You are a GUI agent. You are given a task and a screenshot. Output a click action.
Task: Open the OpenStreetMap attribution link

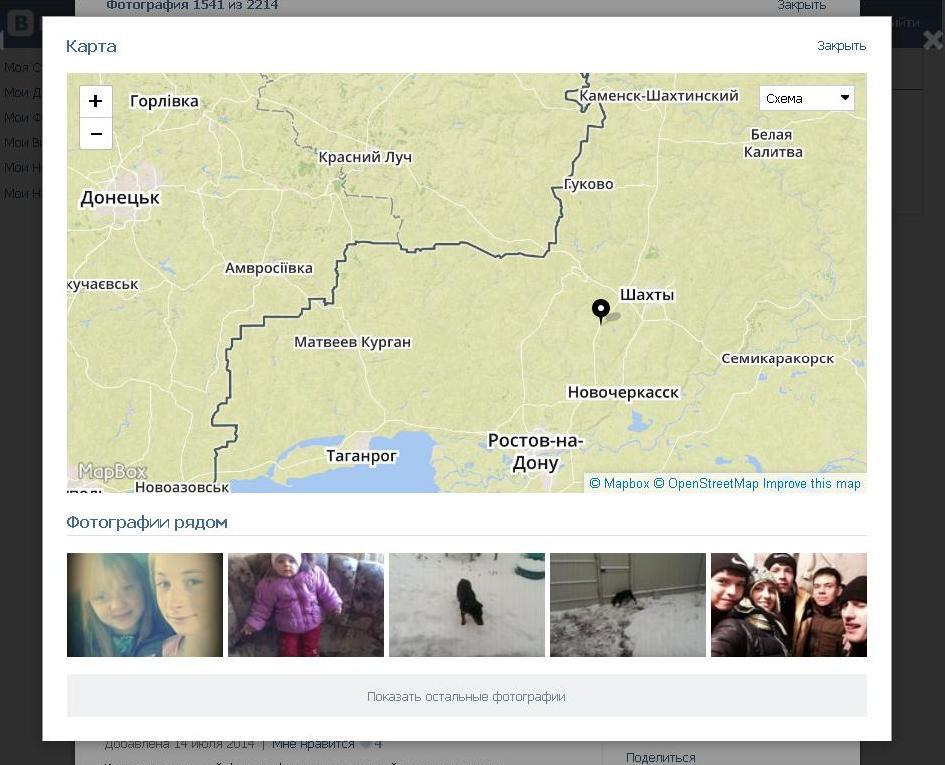tap(706, 484)
